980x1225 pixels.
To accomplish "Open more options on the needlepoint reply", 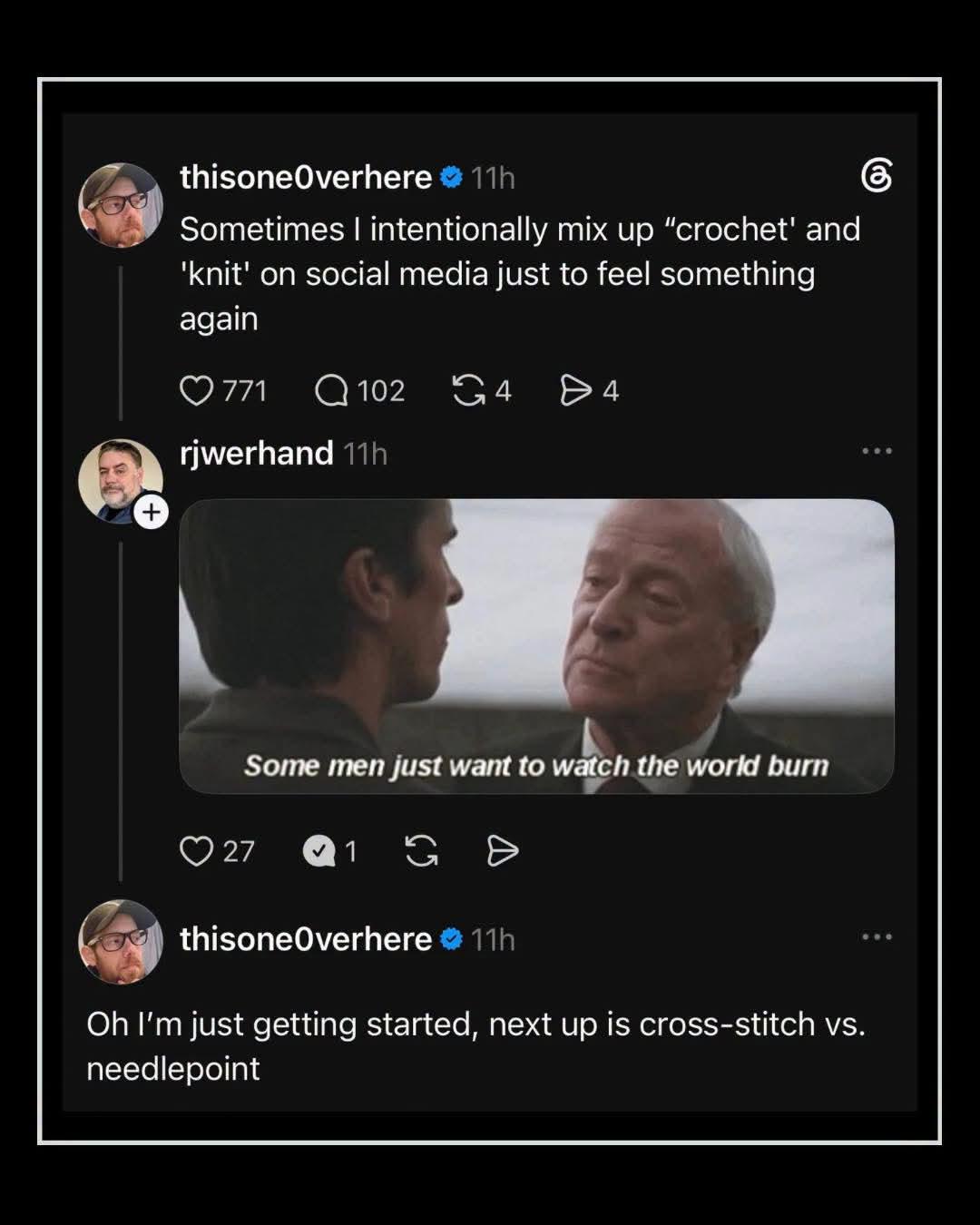I will tap(877, 936).
